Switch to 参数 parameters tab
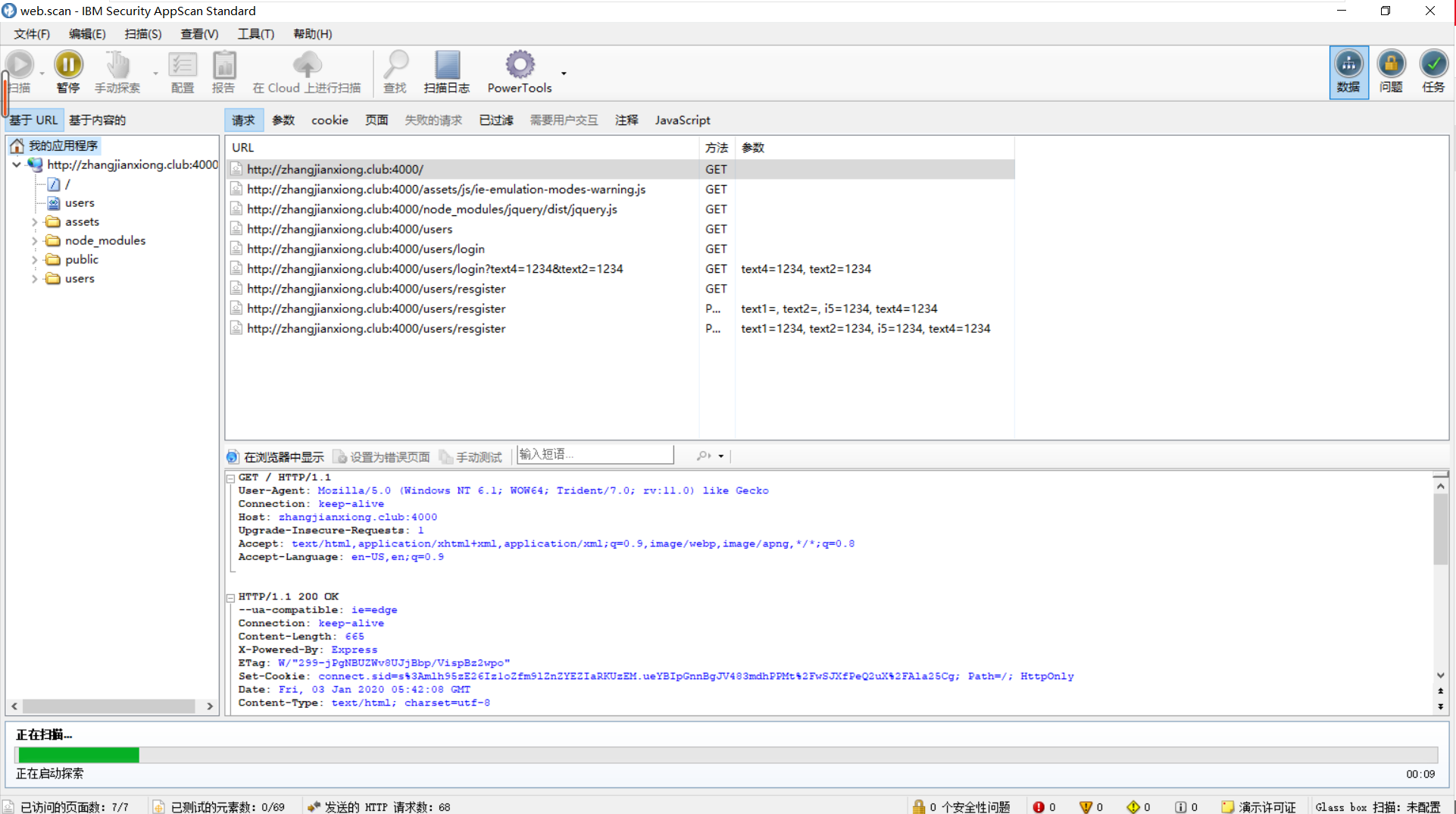This screenshot has width=1456, height=814. 283,121
